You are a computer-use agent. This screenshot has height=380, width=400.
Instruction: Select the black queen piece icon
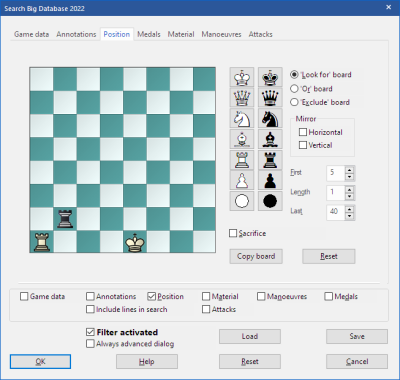tap(270, 98)
